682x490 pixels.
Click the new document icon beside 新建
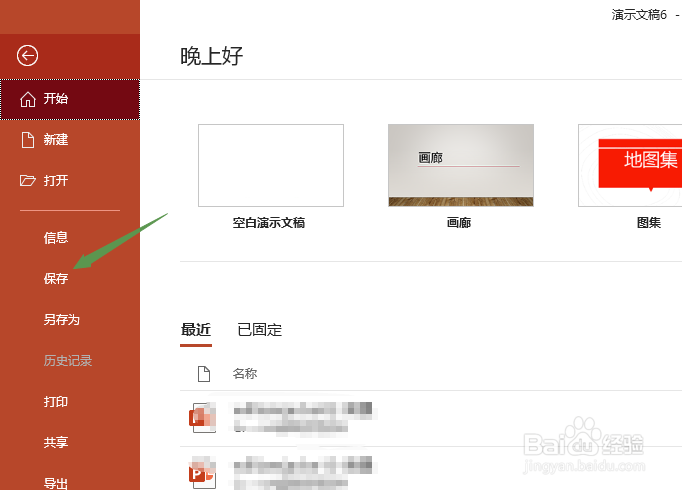click(28, 140)
